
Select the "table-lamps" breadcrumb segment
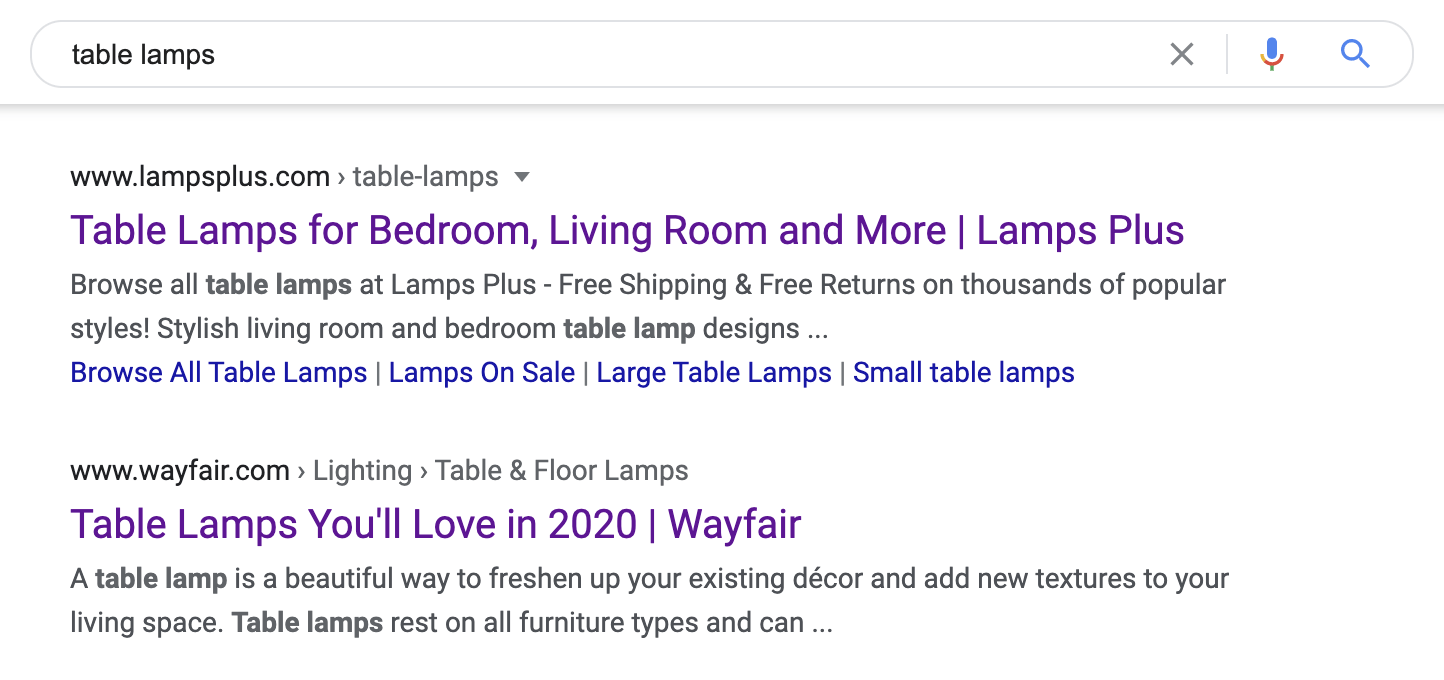coord(424,176)
